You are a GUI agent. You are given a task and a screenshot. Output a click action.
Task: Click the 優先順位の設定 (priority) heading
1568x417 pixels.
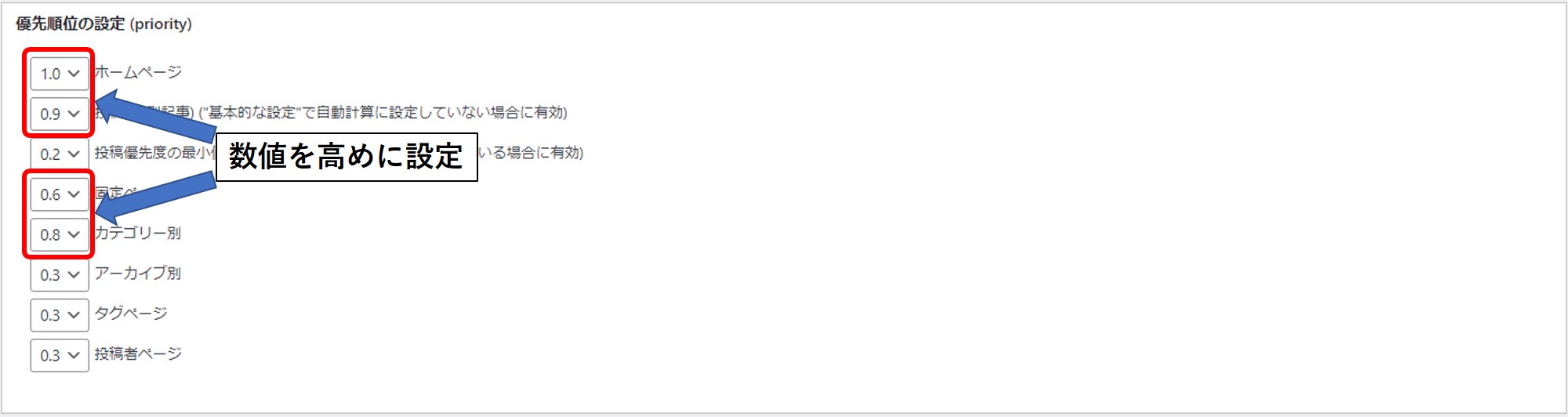103,24
